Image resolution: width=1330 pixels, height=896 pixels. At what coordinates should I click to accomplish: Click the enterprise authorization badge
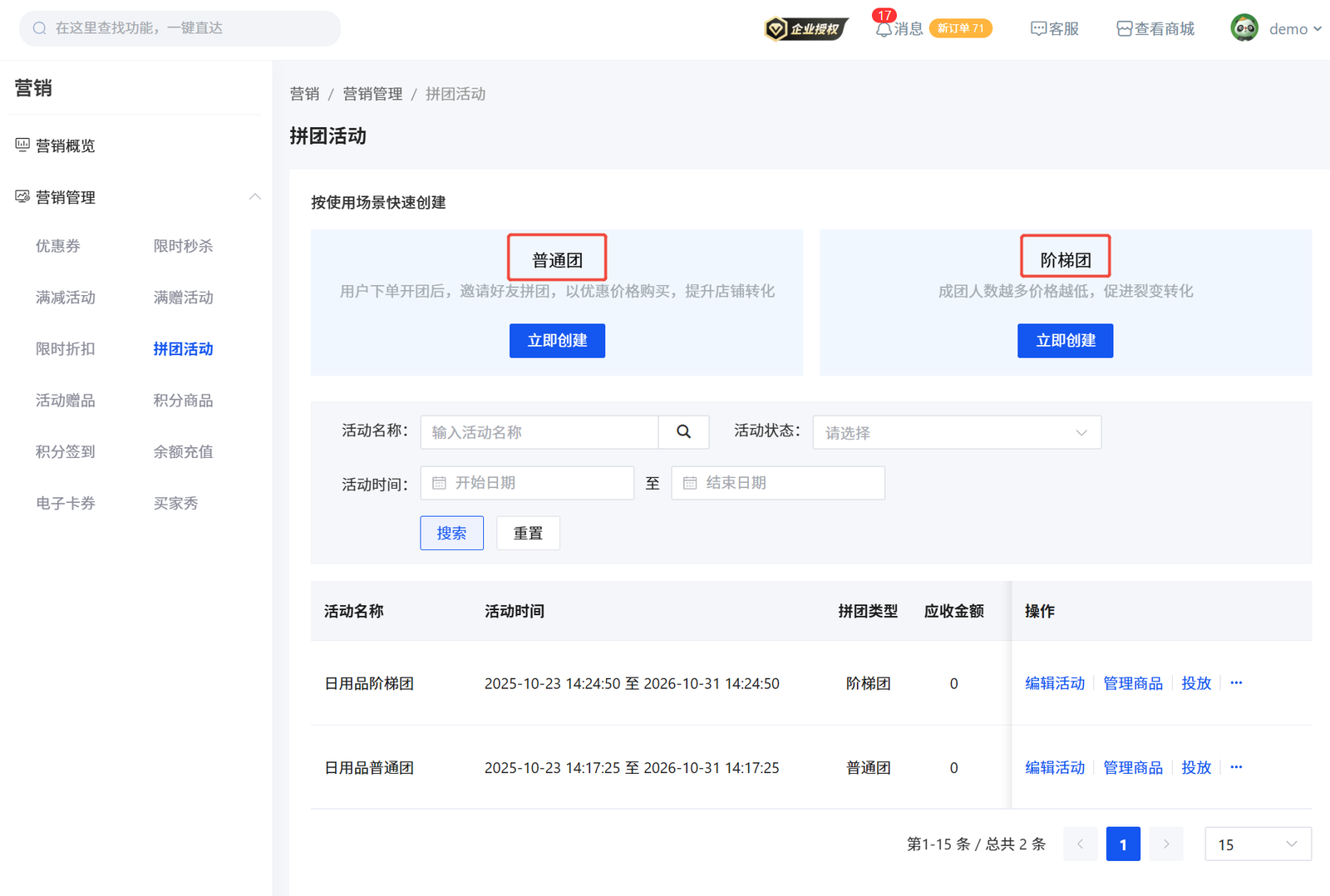pos(805,29)
